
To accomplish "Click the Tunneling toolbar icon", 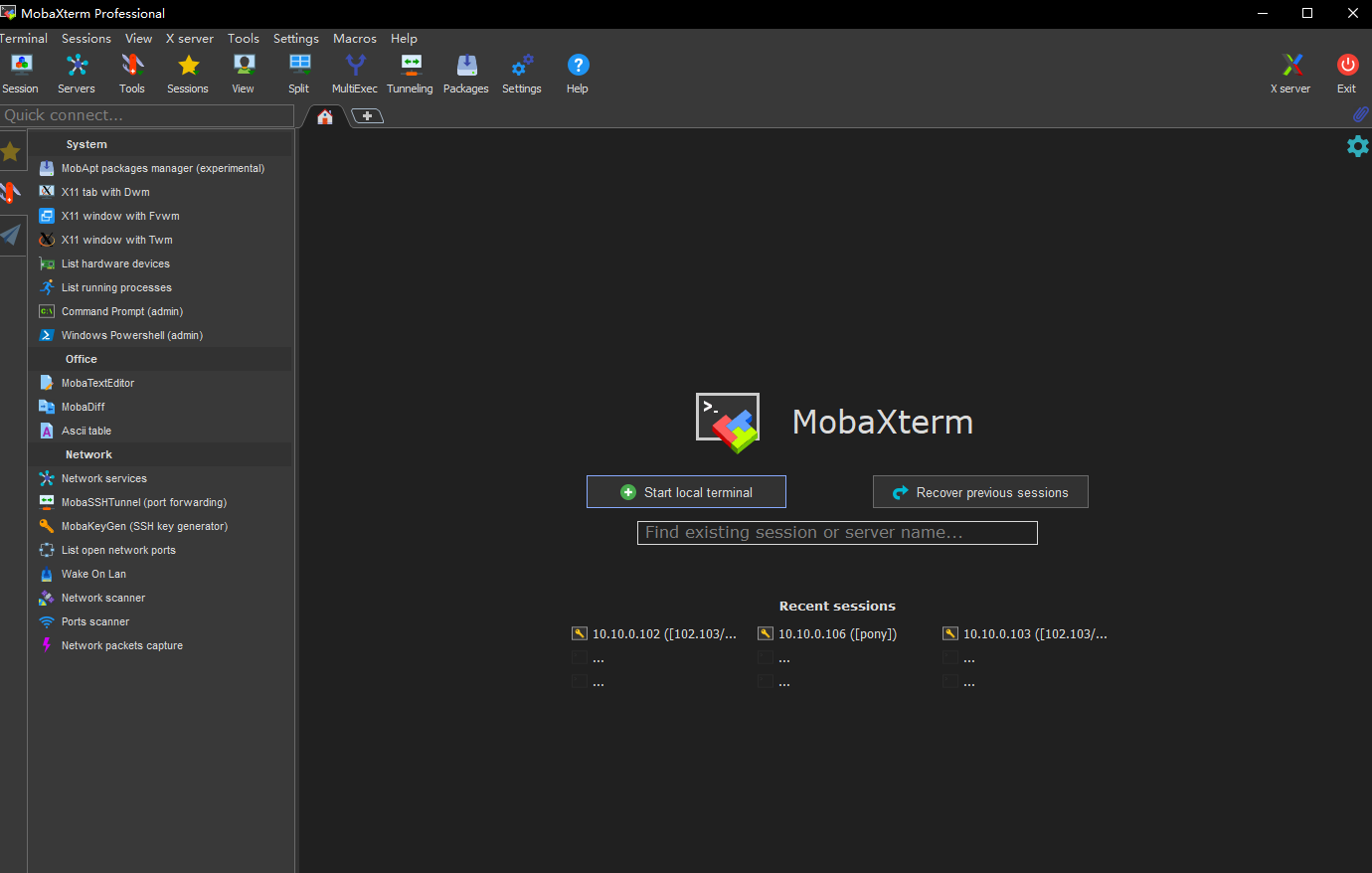I will tap(410, 74).
